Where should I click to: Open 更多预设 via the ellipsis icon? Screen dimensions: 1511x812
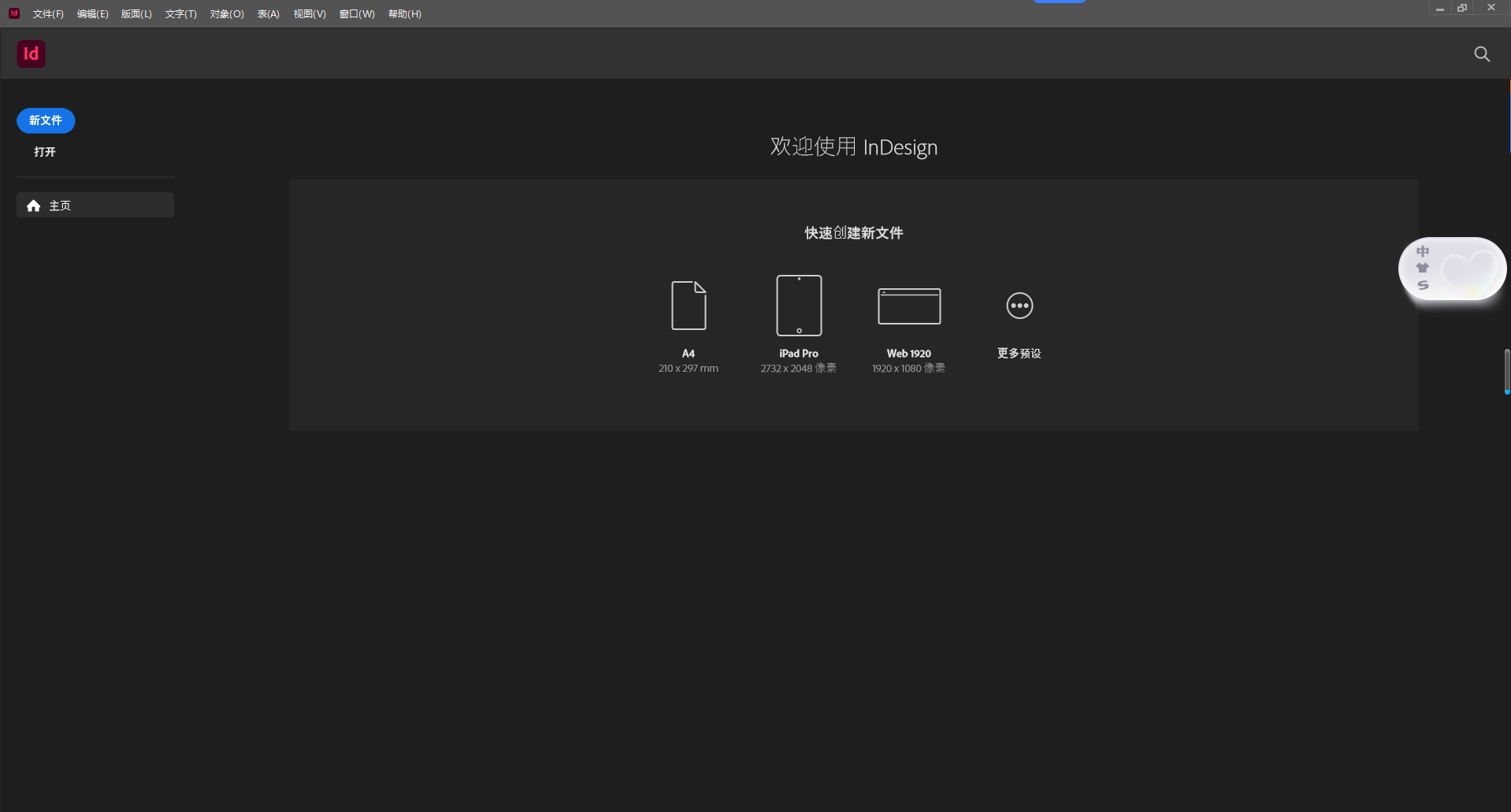point(1018,306)
